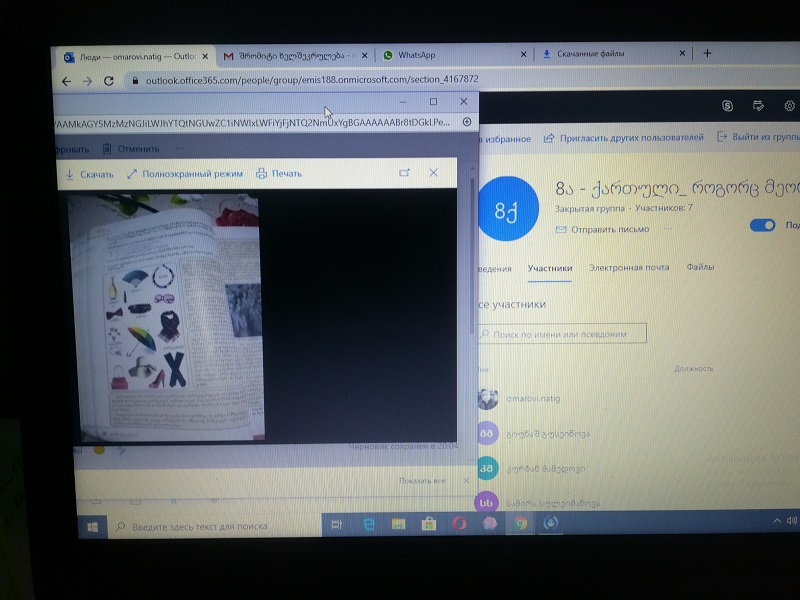Click the zoom magnifier icon in the popup address bar
This screenshot has width=800, height=600.
(467, 121)
